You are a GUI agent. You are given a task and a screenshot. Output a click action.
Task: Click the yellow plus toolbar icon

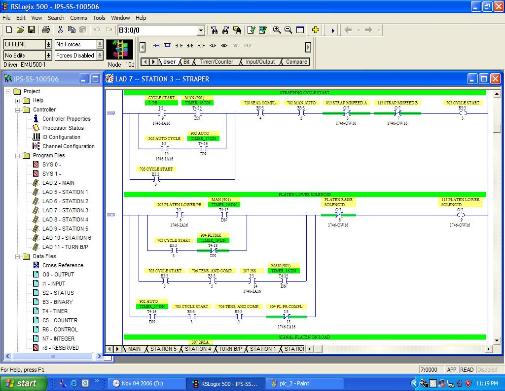point(315,30)
